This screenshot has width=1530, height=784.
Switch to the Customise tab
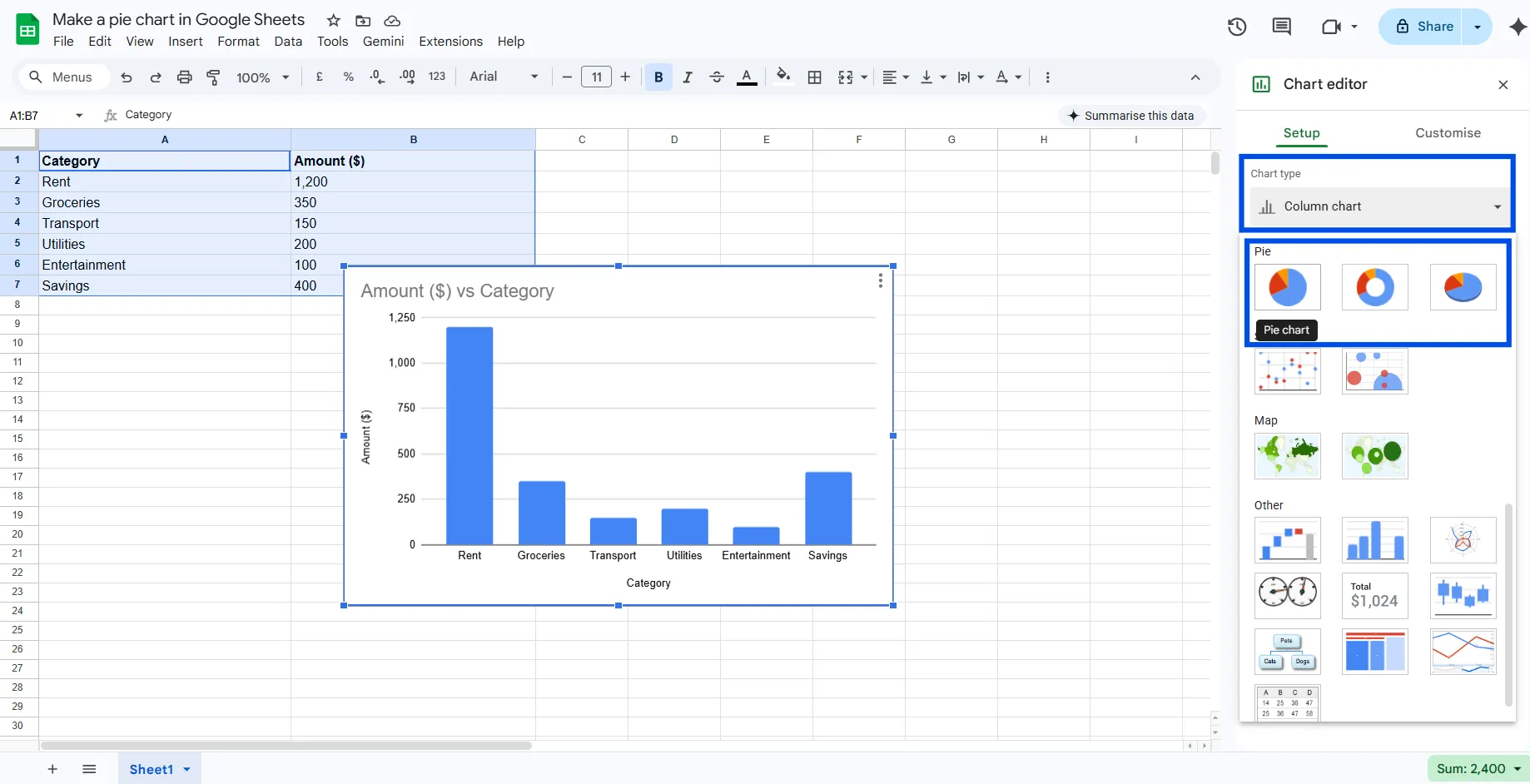1448,133
